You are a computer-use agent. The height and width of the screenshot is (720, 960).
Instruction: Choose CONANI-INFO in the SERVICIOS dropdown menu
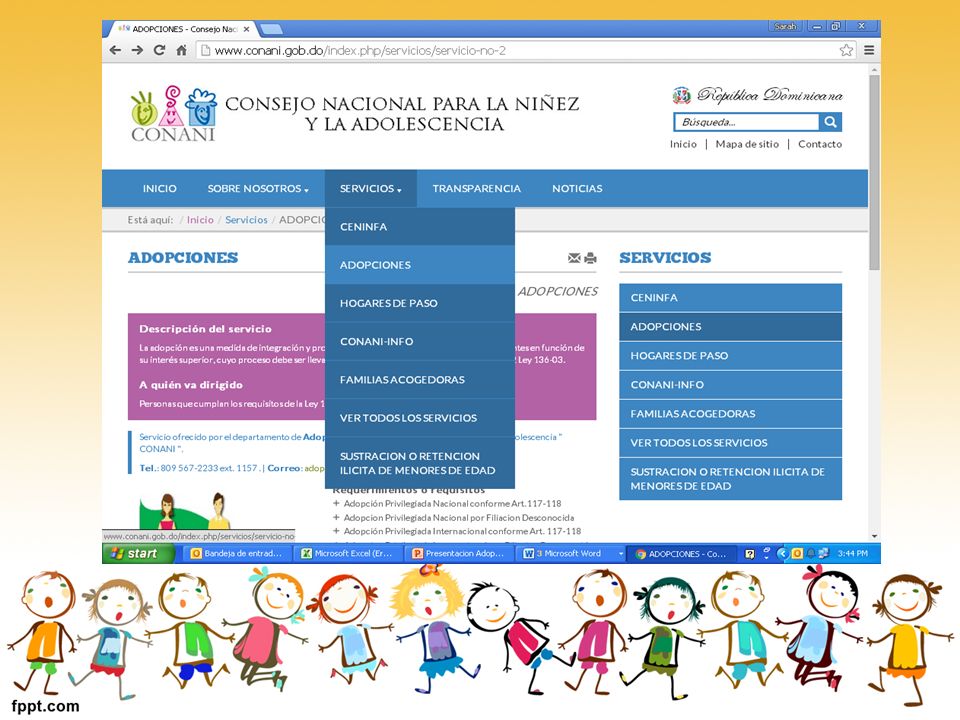click(x=420, y=342)
